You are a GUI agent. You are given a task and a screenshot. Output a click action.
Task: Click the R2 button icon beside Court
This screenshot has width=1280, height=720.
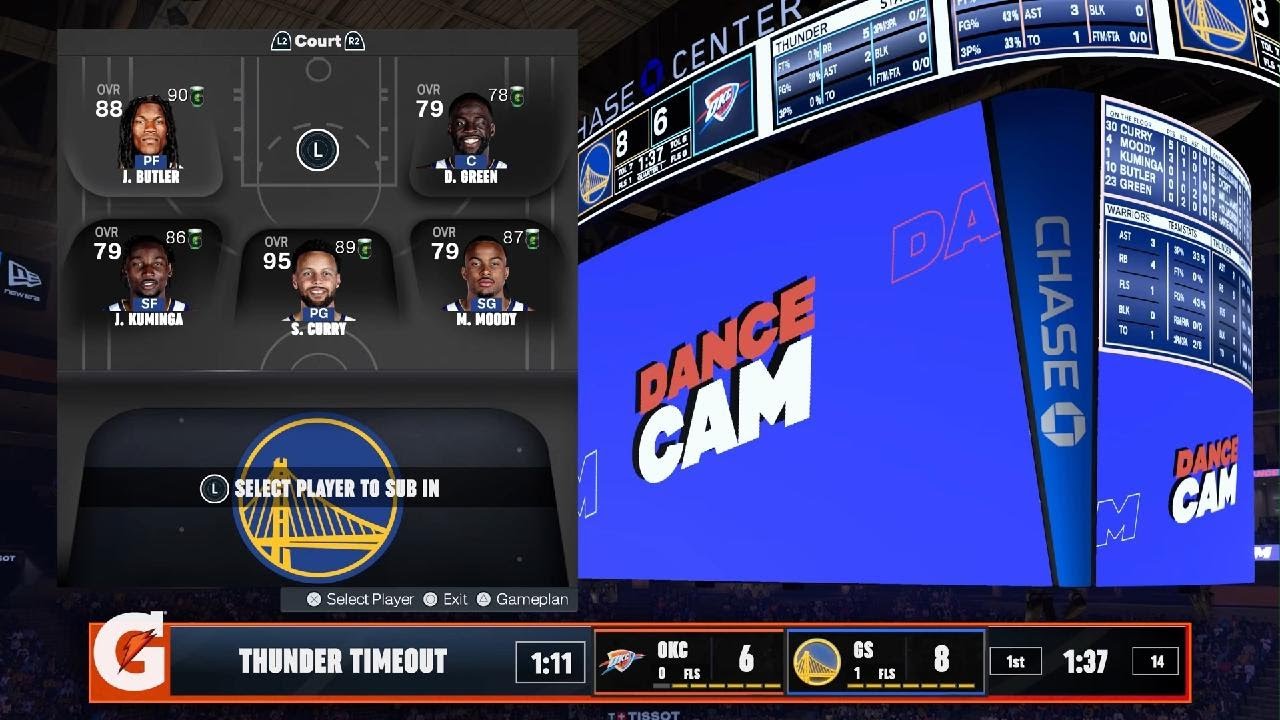[354, 41]
